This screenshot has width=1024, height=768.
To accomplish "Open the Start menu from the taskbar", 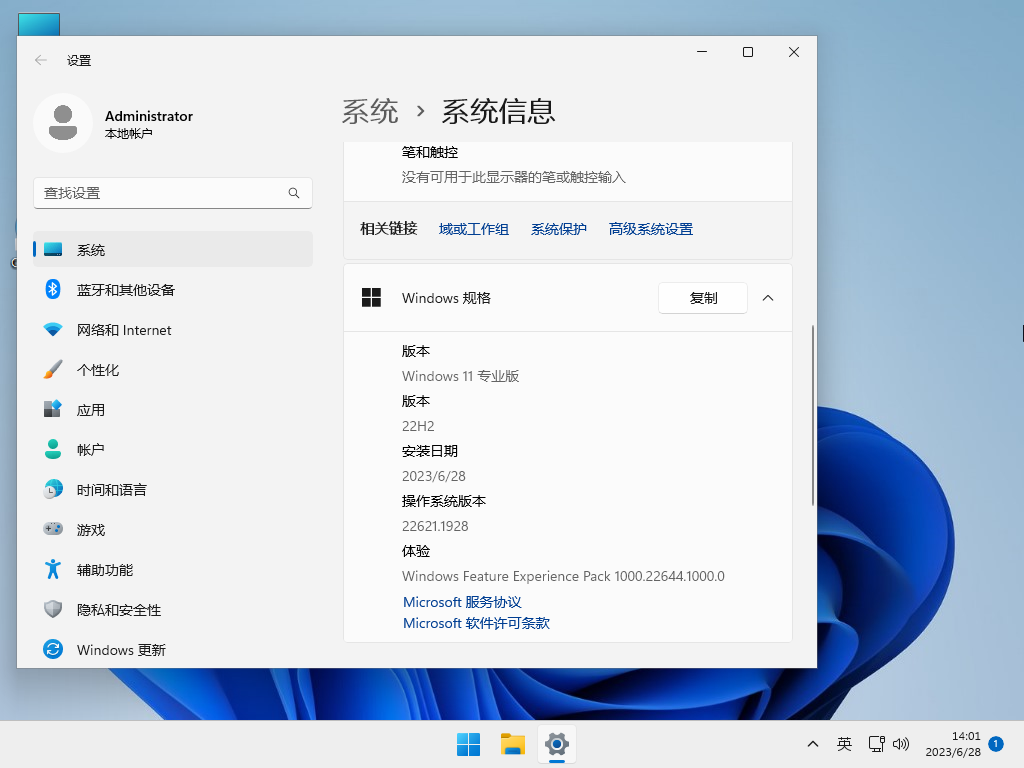I will tap(468, 744).
